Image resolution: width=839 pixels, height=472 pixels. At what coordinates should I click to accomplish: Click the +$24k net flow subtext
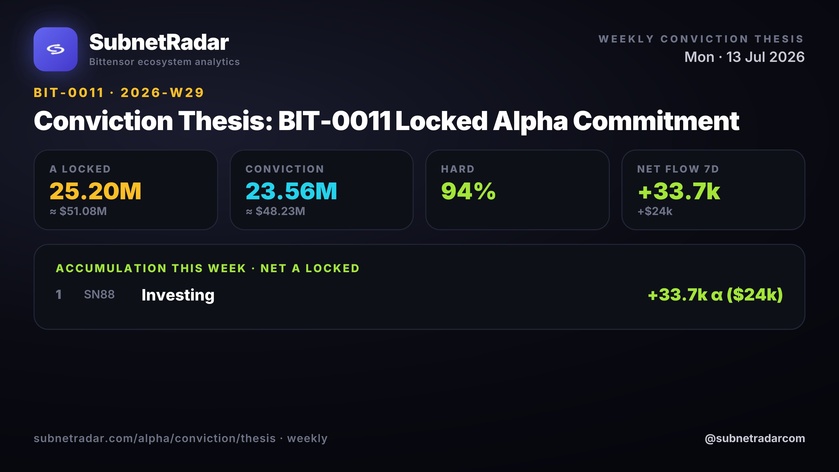[x=655, y=211]
